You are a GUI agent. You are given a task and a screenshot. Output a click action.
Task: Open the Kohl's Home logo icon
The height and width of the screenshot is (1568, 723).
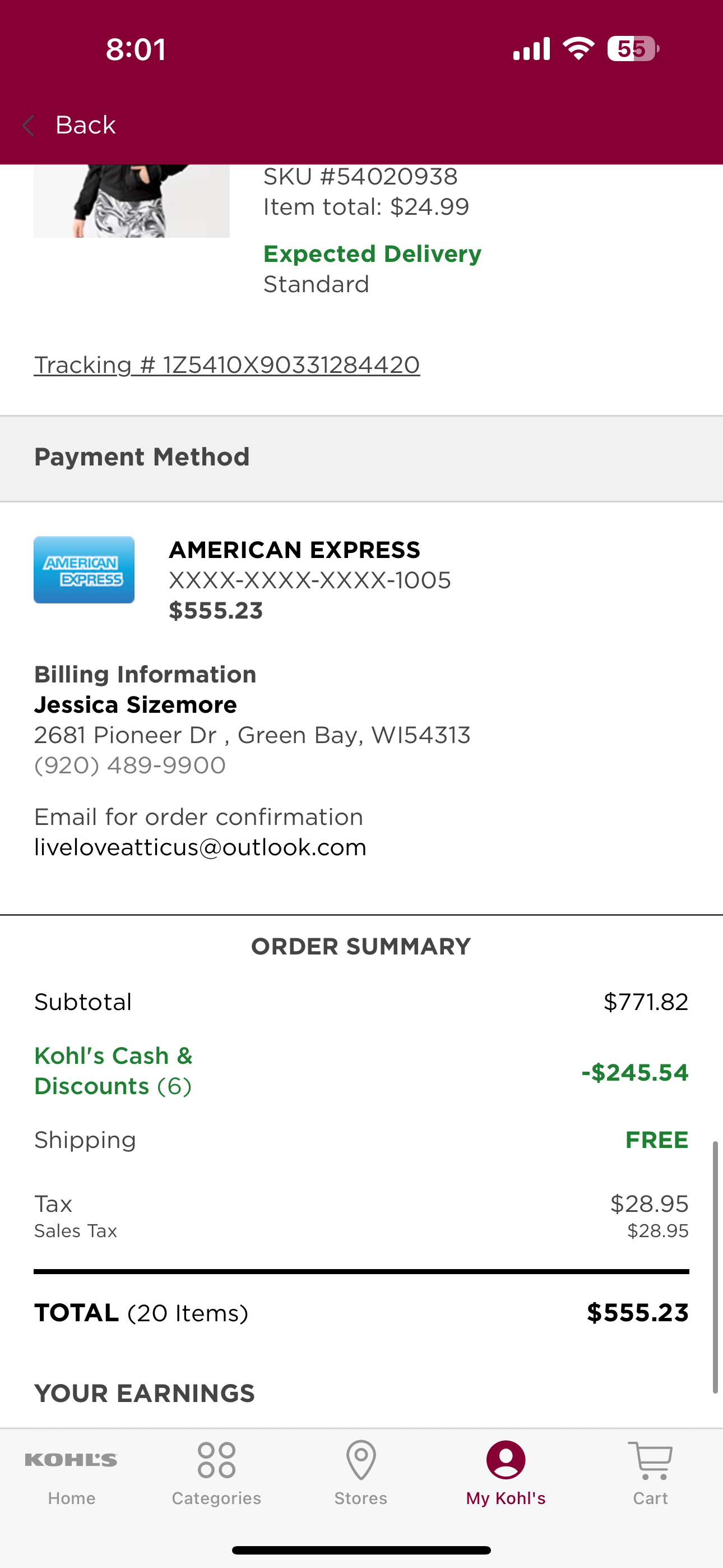coord(71,1460)
